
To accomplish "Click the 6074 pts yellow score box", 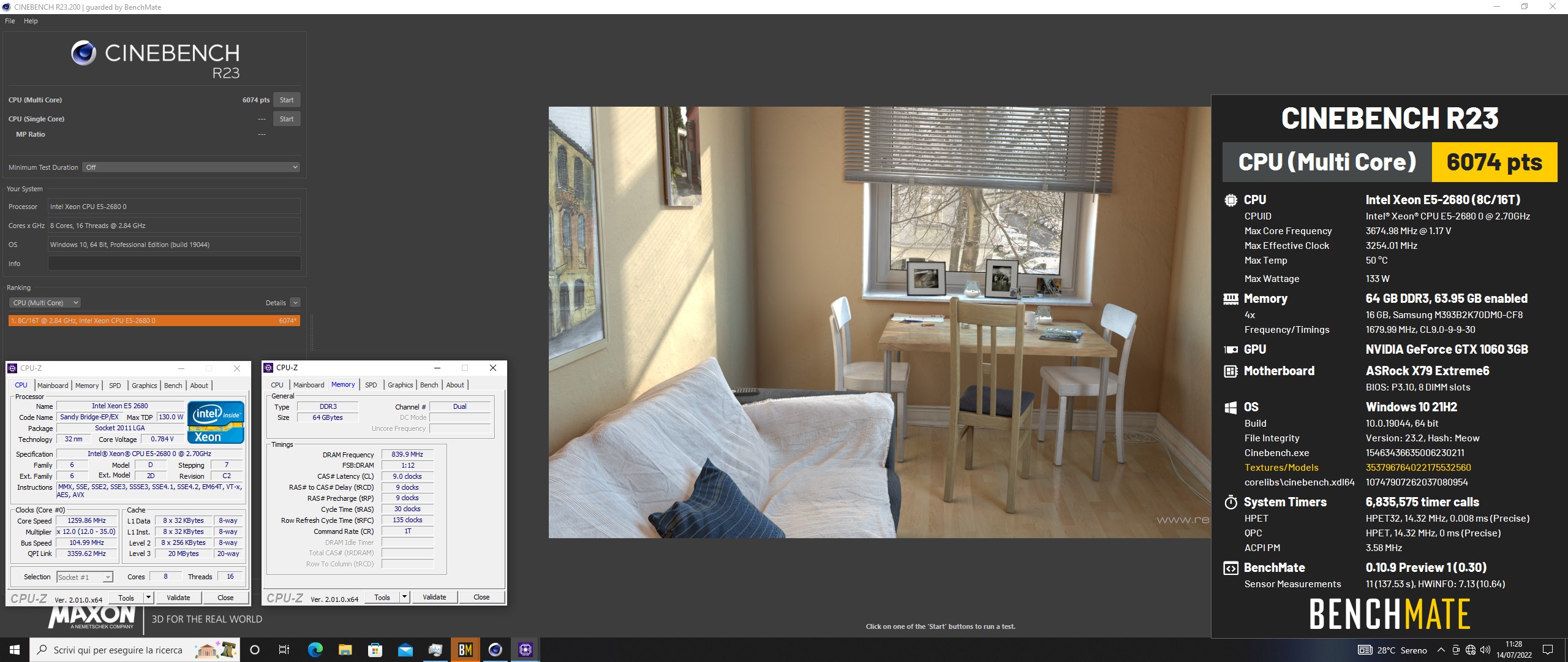I will click(x=1494, y=162).
